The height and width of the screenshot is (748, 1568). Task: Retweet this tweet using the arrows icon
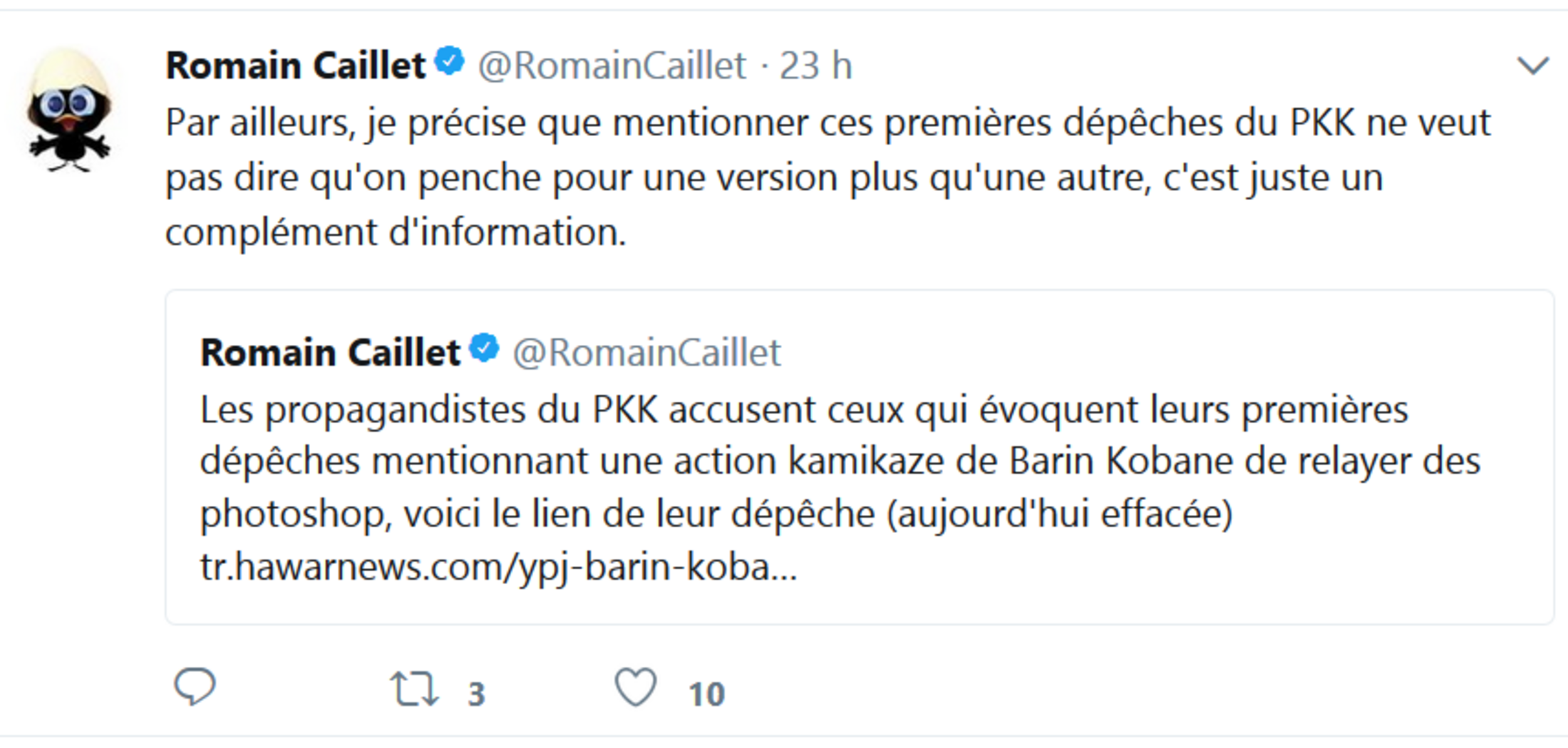pos(414,689)
